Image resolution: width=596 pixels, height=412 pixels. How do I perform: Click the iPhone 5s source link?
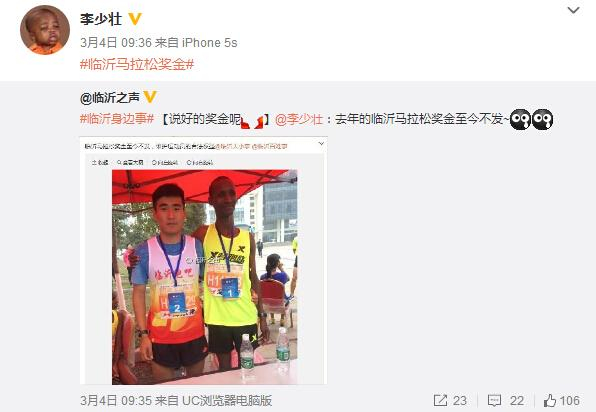coord(209,43)
